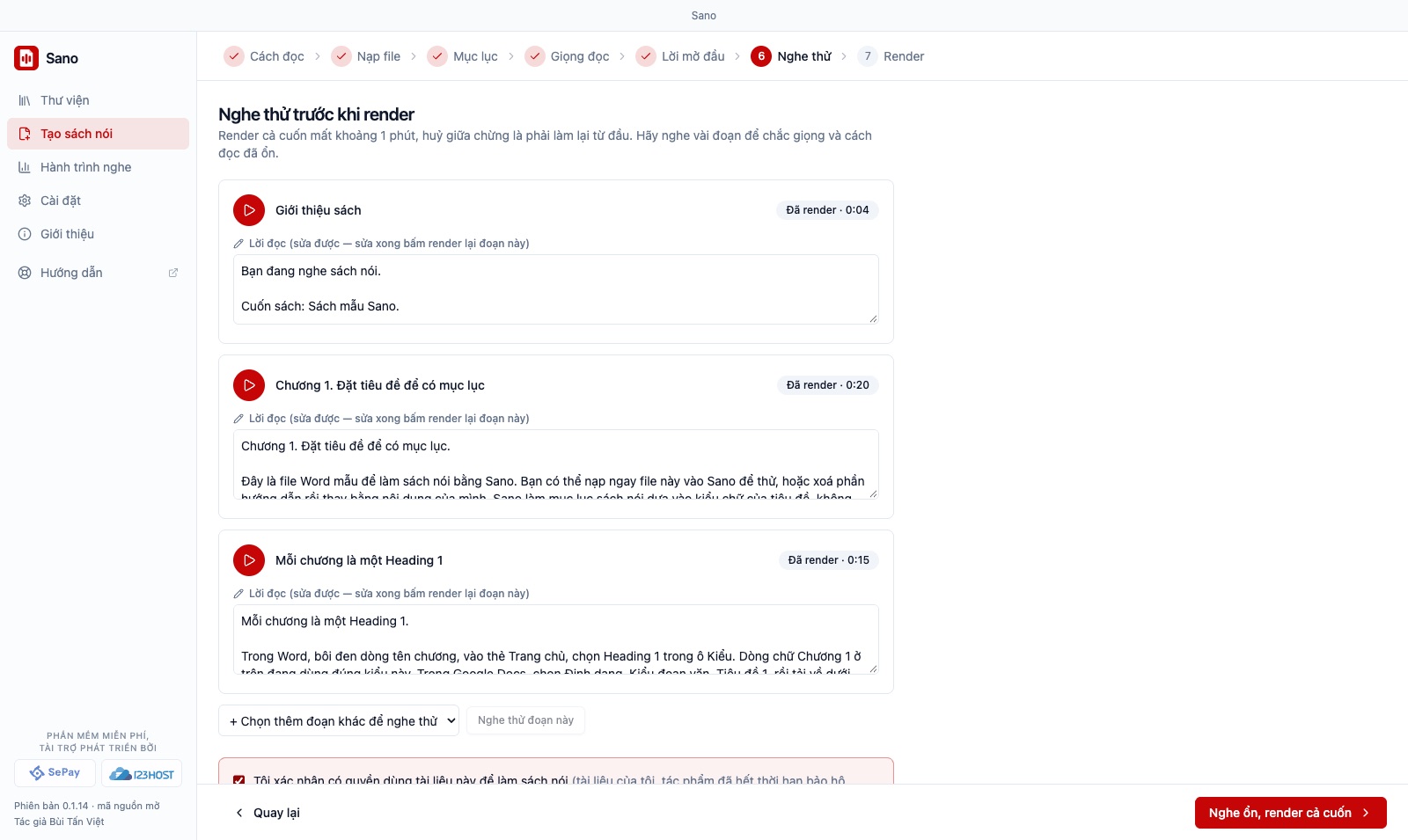Click pencil icon in Mỗi chương Heading 1 card
This screenshot has width=1408, height=840.
[x=238, y=594]
